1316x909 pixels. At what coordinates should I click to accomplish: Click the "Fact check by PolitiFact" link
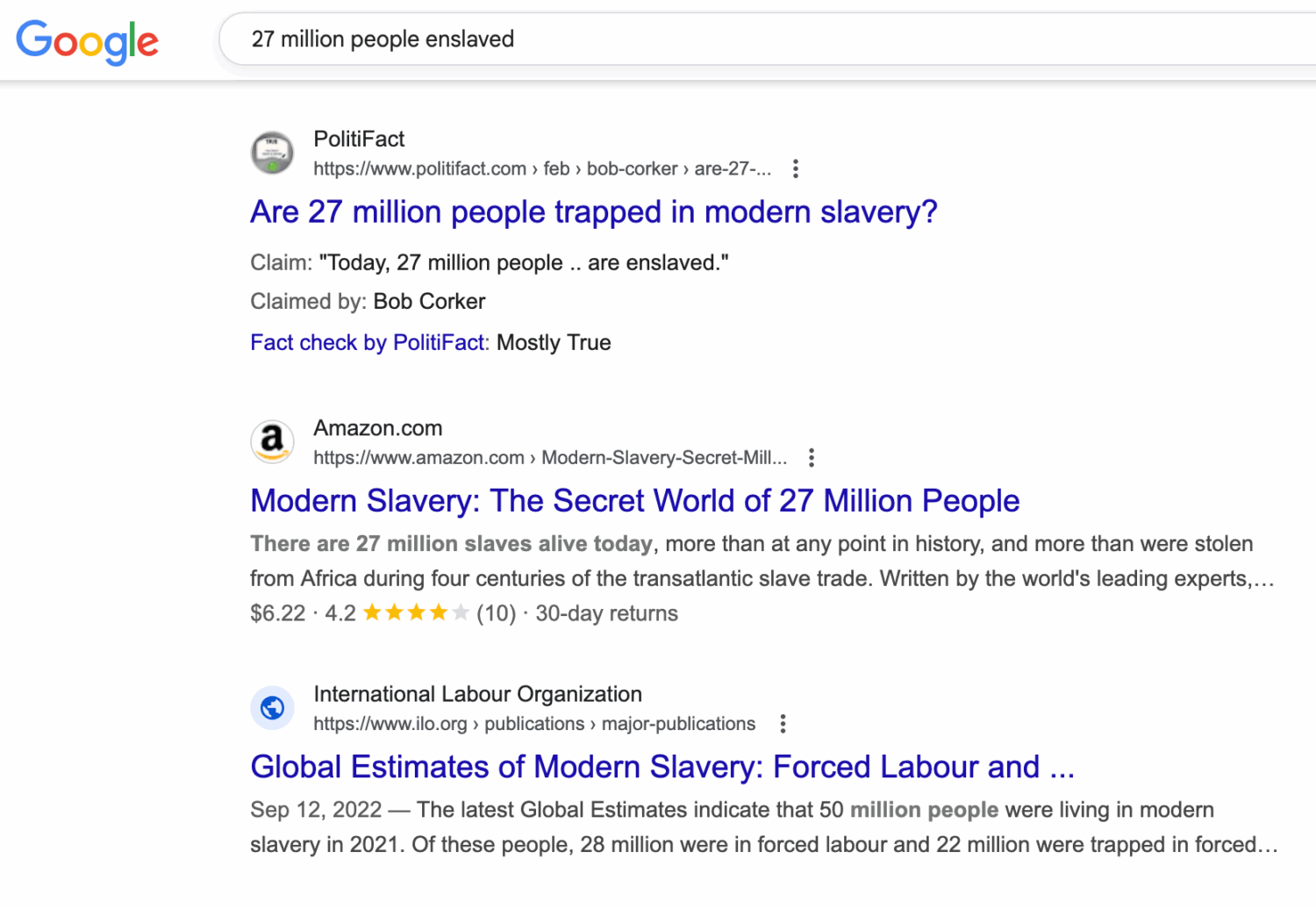[x=367, y=342]
